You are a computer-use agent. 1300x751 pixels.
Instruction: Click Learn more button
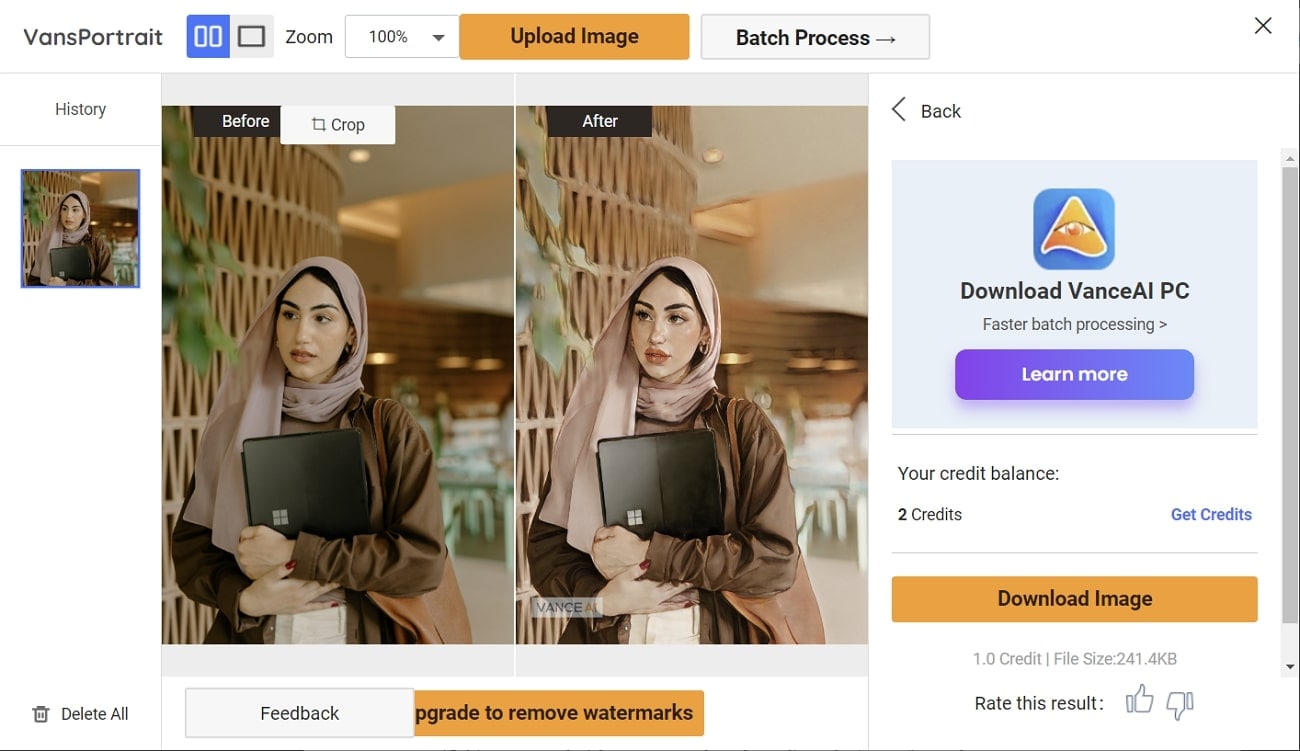point(1074,374)
